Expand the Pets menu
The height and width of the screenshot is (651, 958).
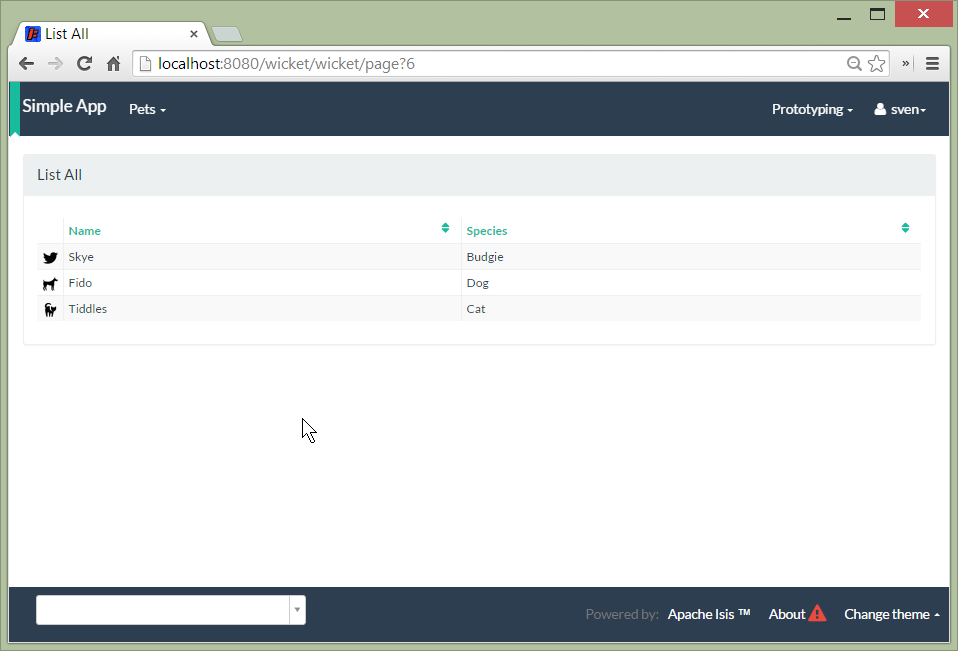point(147,109)
